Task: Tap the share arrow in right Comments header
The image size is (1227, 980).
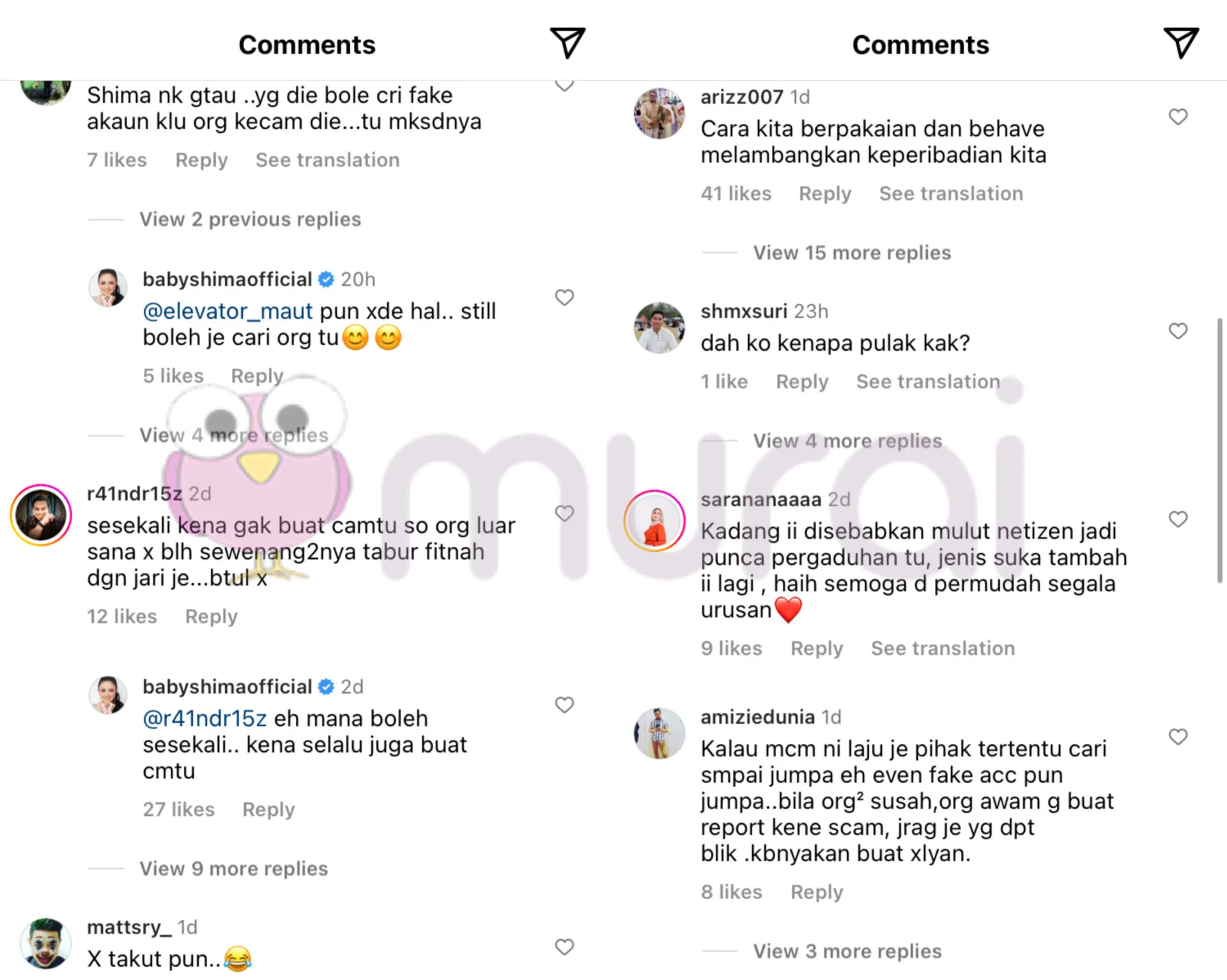Action: 1180,43
